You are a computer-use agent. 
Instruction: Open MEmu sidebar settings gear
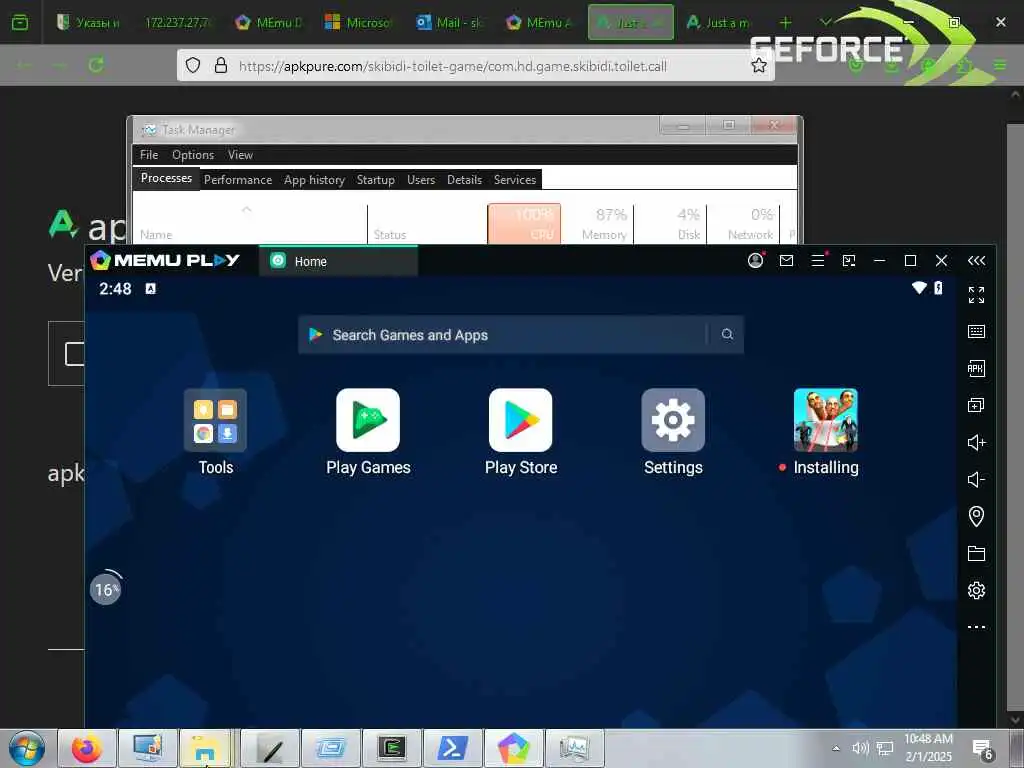(x=976, y=590)
